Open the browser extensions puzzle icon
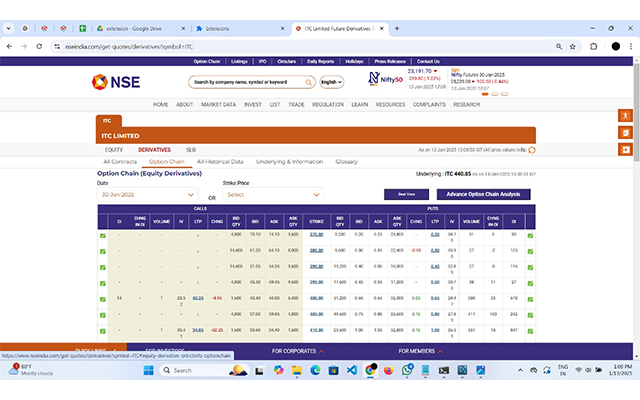The height and width of the screenshot is (400, 640). coord(593,47)
